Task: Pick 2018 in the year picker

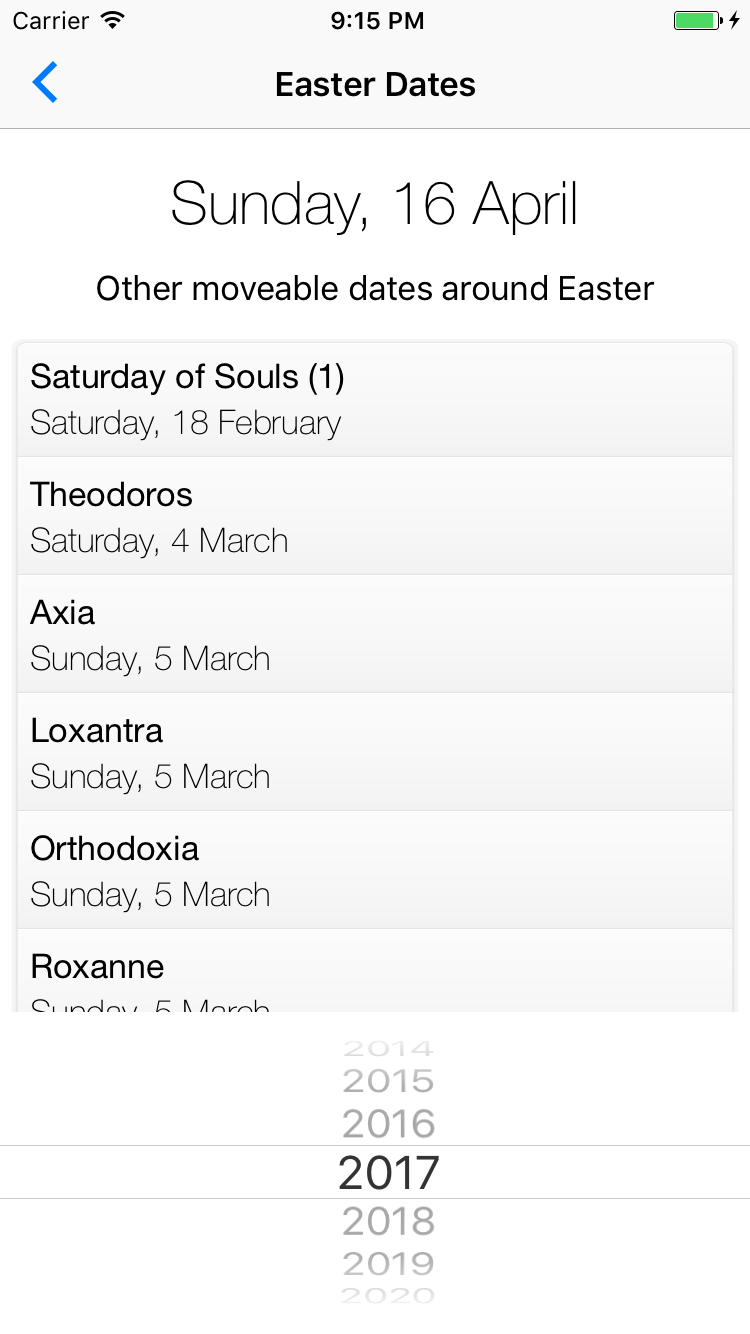Action: 389,1221
